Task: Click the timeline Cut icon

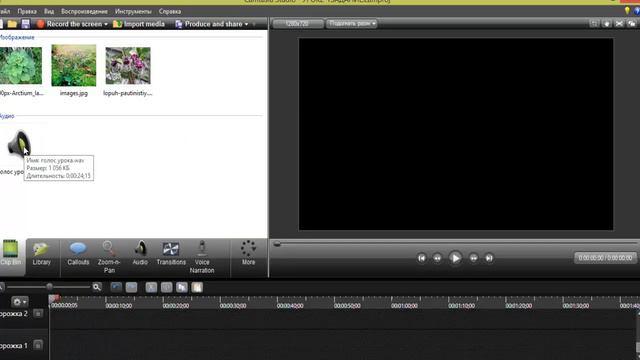Action: [151, 287]
